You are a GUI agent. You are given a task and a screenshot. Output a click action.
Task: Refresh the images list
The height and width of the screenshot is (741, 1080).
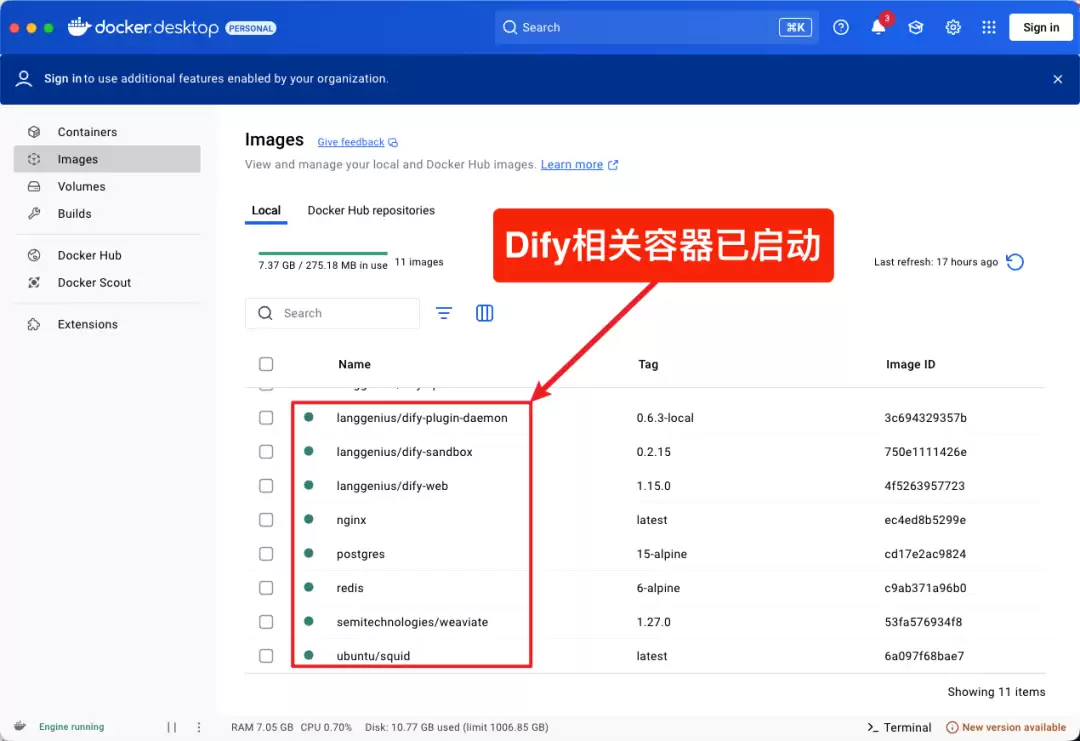pyautogui.click(x=1015, y=262)
